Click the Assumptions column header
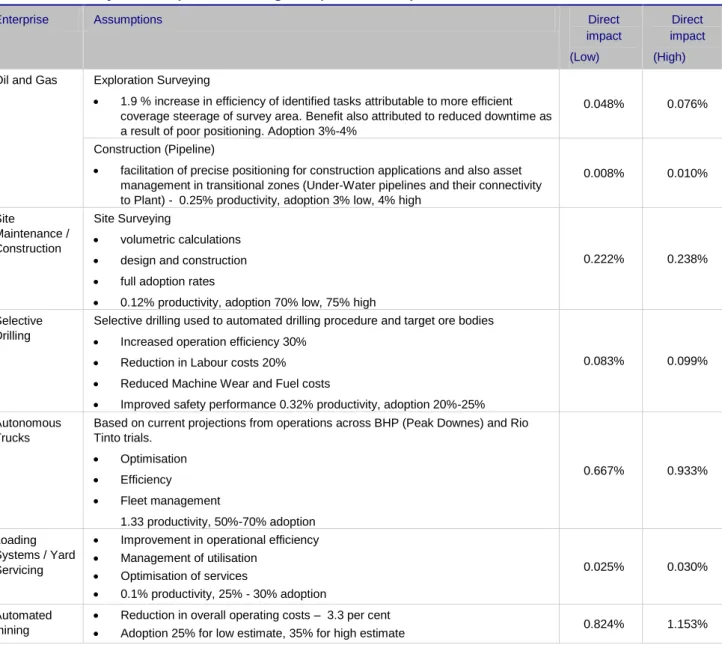722x645 pixels. 128,20
